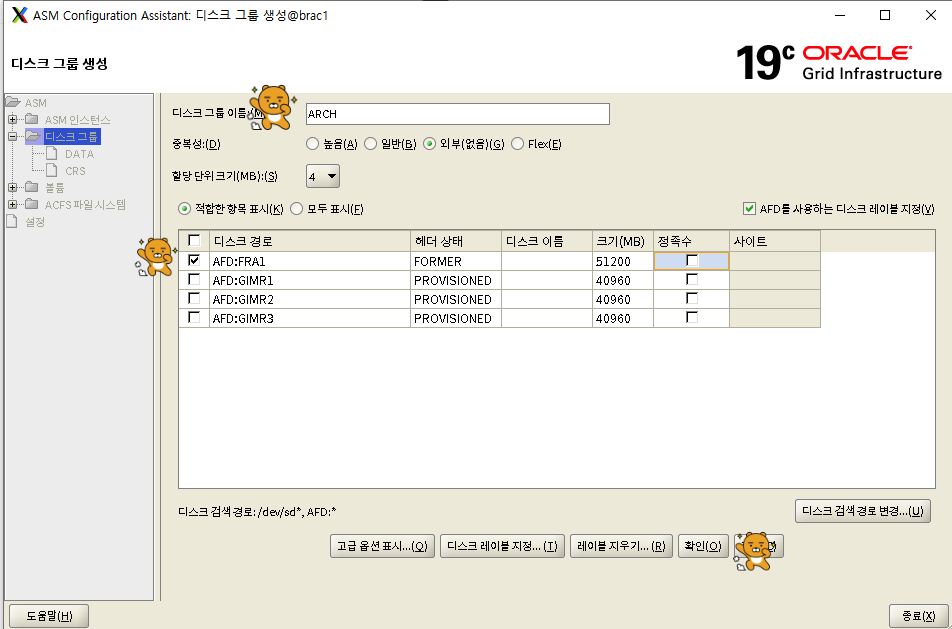Image resolution: width=952 pixels, height=629 pixels.
Task: Check the AFD:GIMR3 disk checkbox
Action: pyautogui.click(x=194, y=317)
